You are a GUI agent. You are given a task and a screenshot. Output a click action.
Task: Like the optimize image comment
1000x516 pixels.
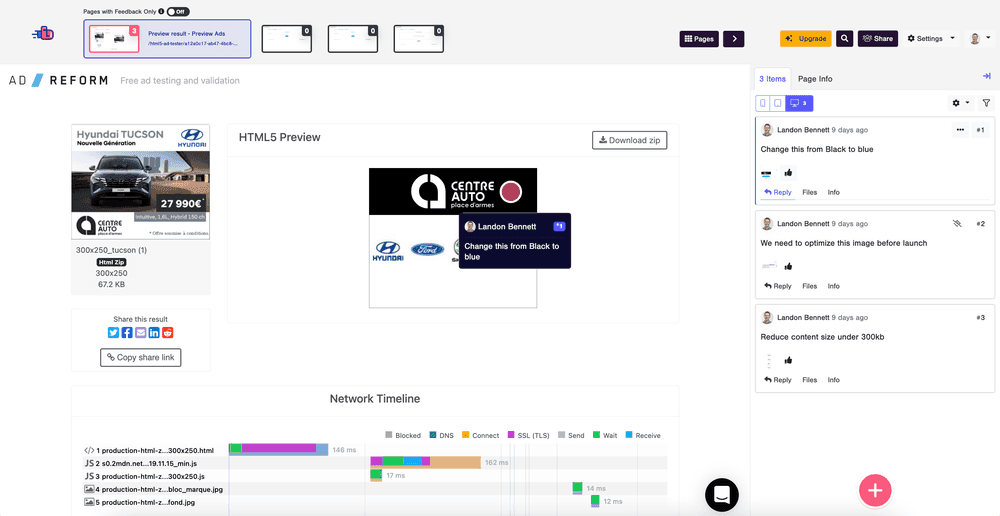point(788,266)
